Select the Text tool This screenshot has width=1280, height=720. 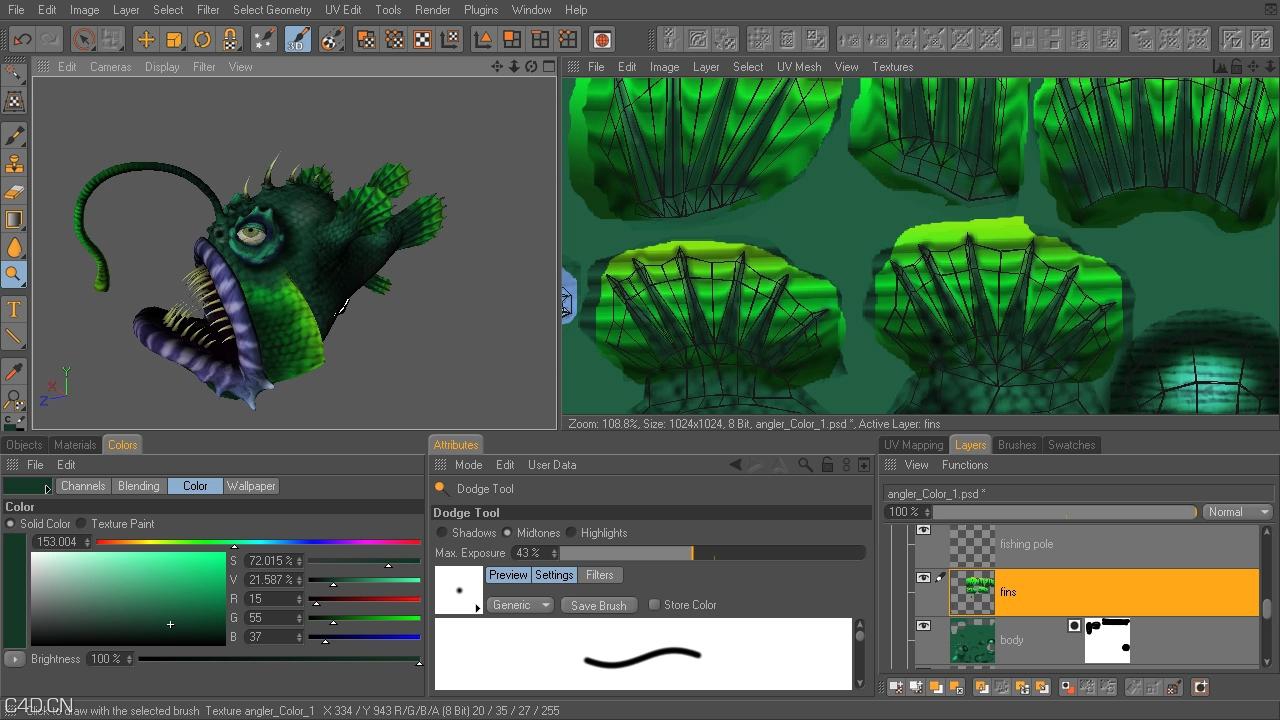click(x=14, y=310)
